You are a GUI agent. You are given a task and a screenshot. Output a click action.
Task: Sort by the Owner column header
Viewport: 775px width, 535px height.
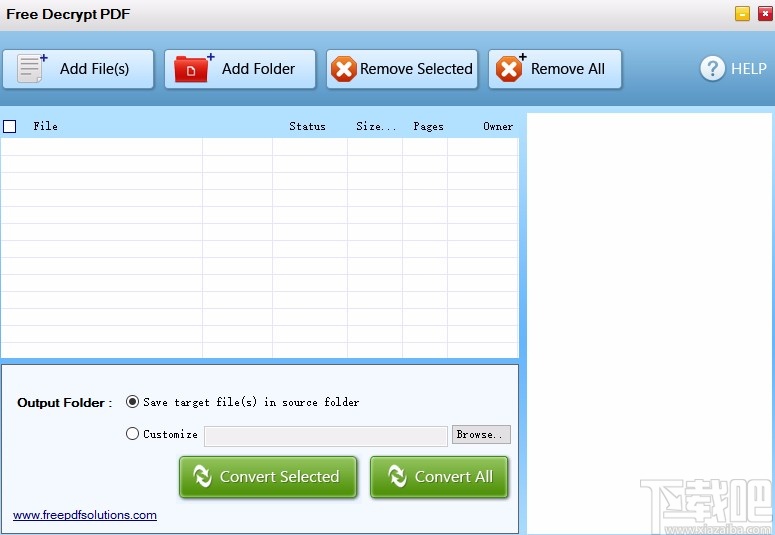498,126
